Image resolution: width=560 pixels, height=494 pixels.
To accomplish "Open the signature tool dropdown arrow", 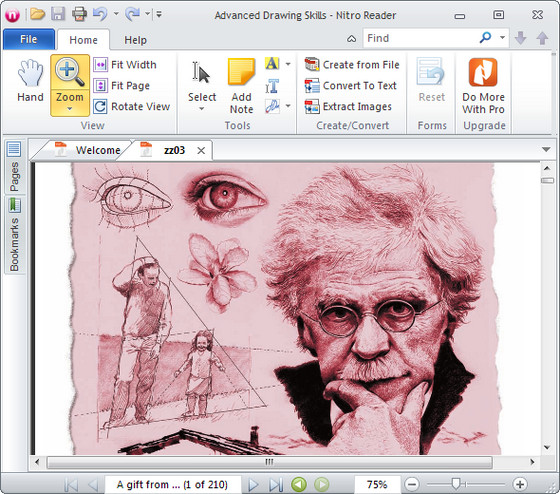I will point(288,106).
